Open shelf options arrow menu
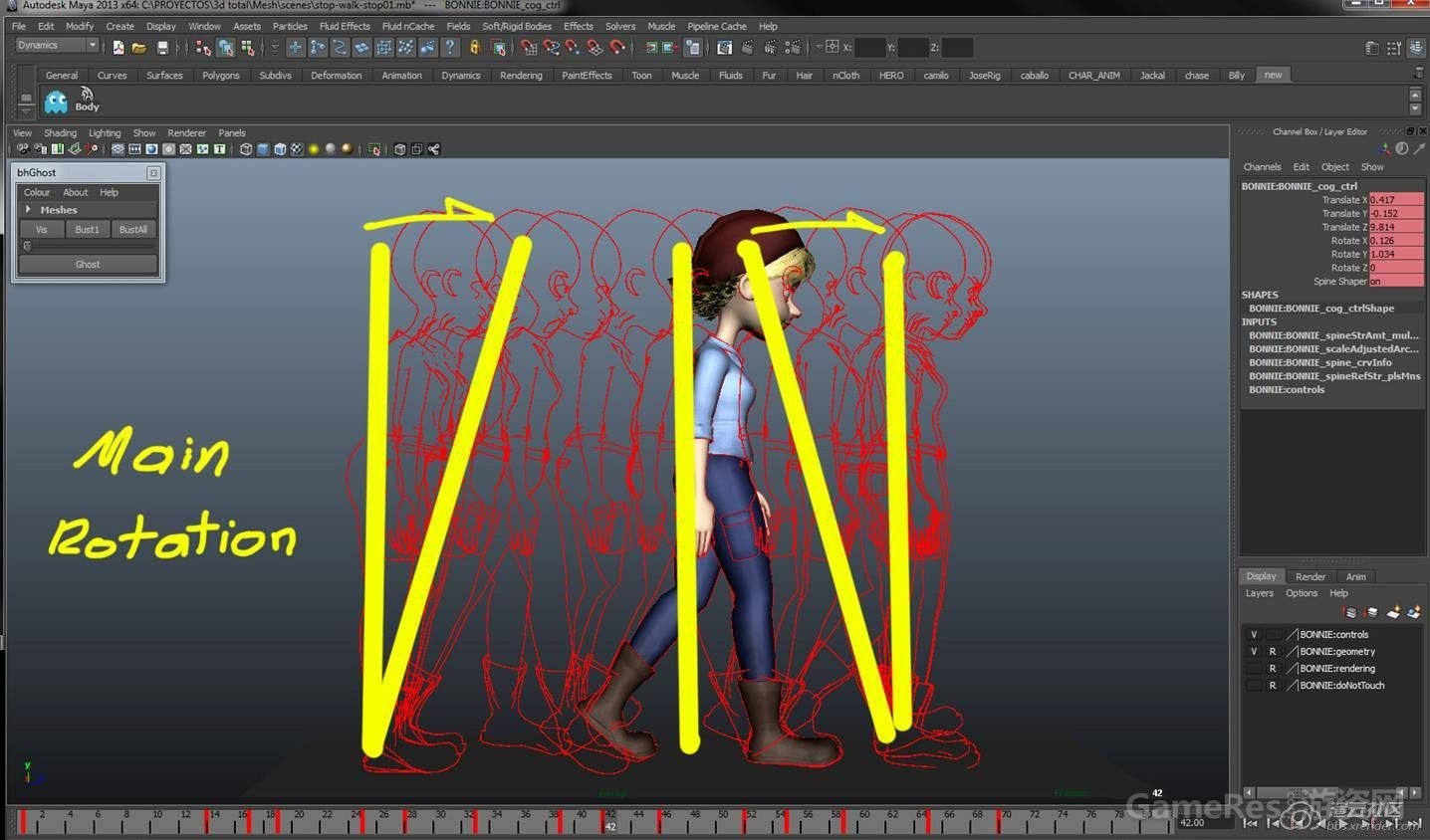This screenshot has width=1430, height=840. [26, 109]
